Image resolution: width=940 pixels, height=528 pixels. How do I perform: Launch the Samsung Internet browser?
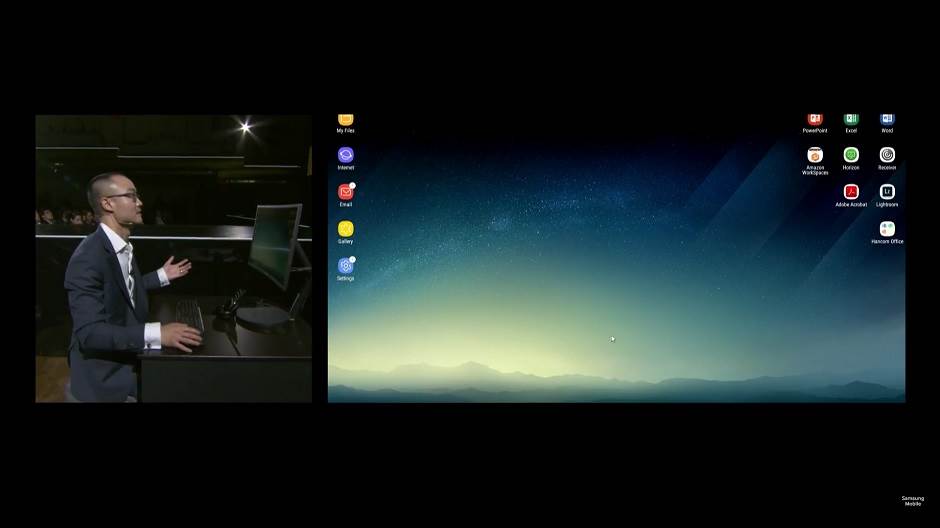pos(346,156)
